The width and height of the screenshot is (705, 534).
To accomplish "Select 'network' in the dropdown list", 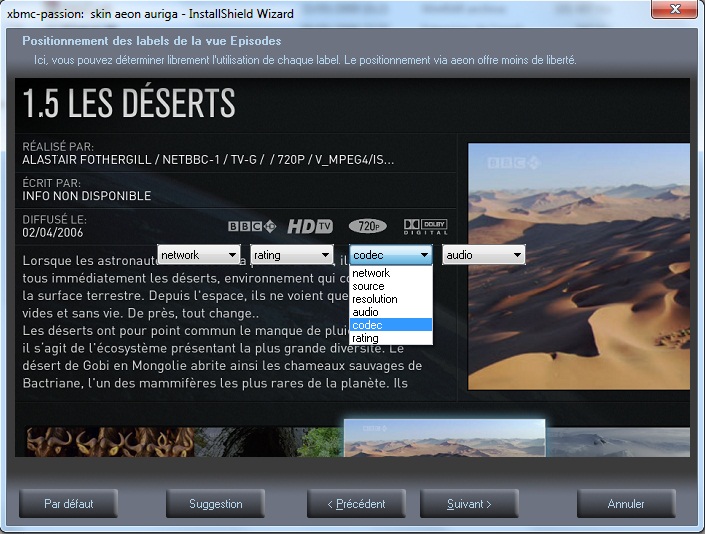I will tap(390, 273).
